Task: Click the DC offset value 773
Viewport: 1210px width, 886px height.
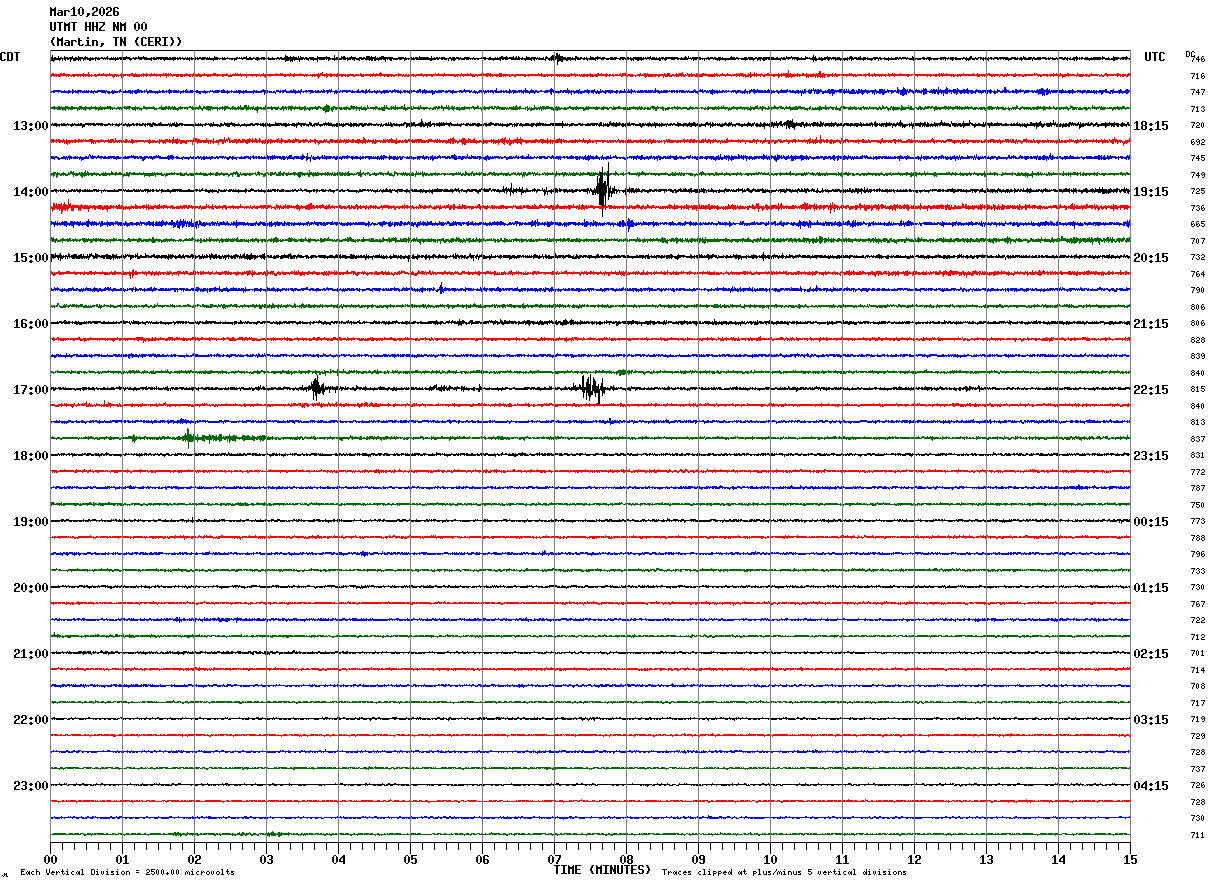Action: point(1197,522)
